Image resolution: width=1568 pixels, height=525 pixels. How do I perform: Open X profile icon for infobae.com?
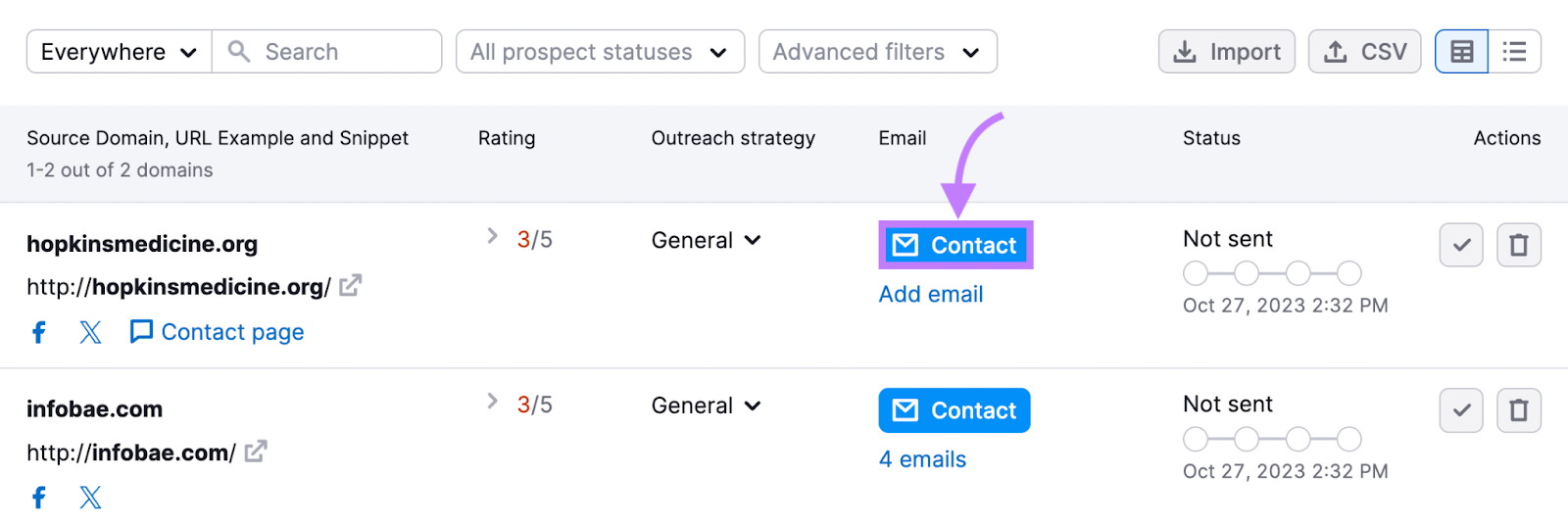(x=90, y=498)
